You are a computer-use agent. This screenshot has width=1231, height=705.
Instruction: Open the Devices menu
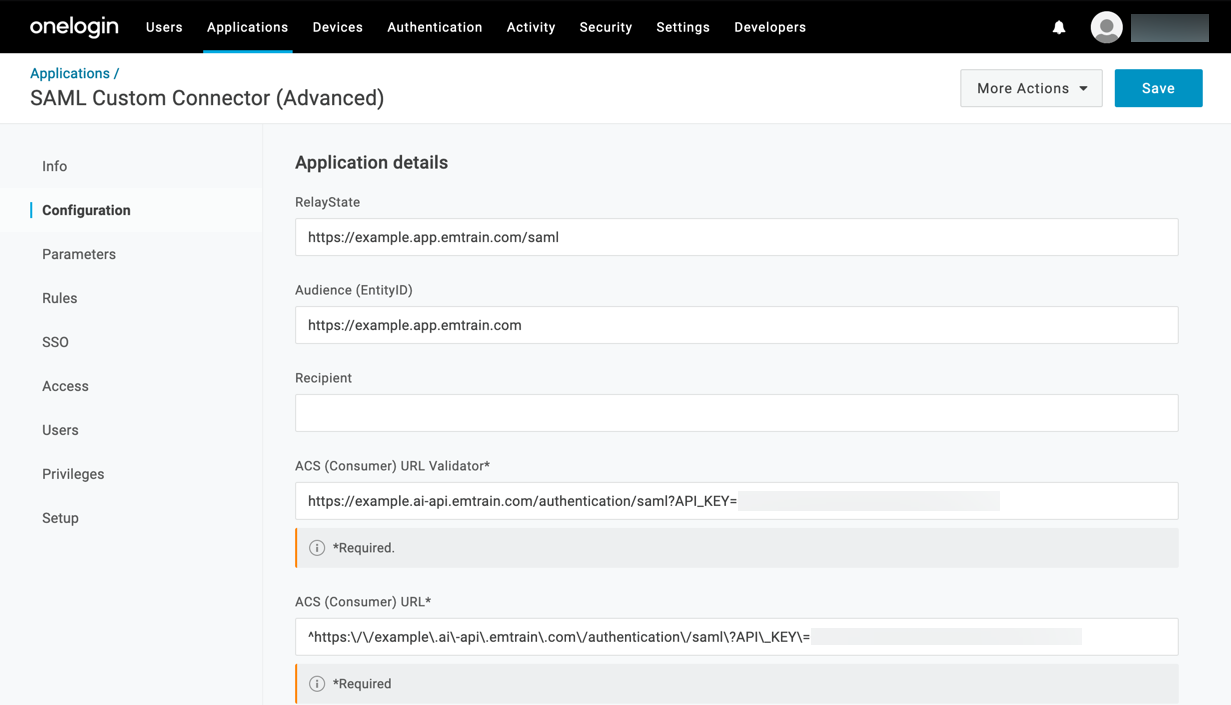pyautogui.click(x=337, y=27)
